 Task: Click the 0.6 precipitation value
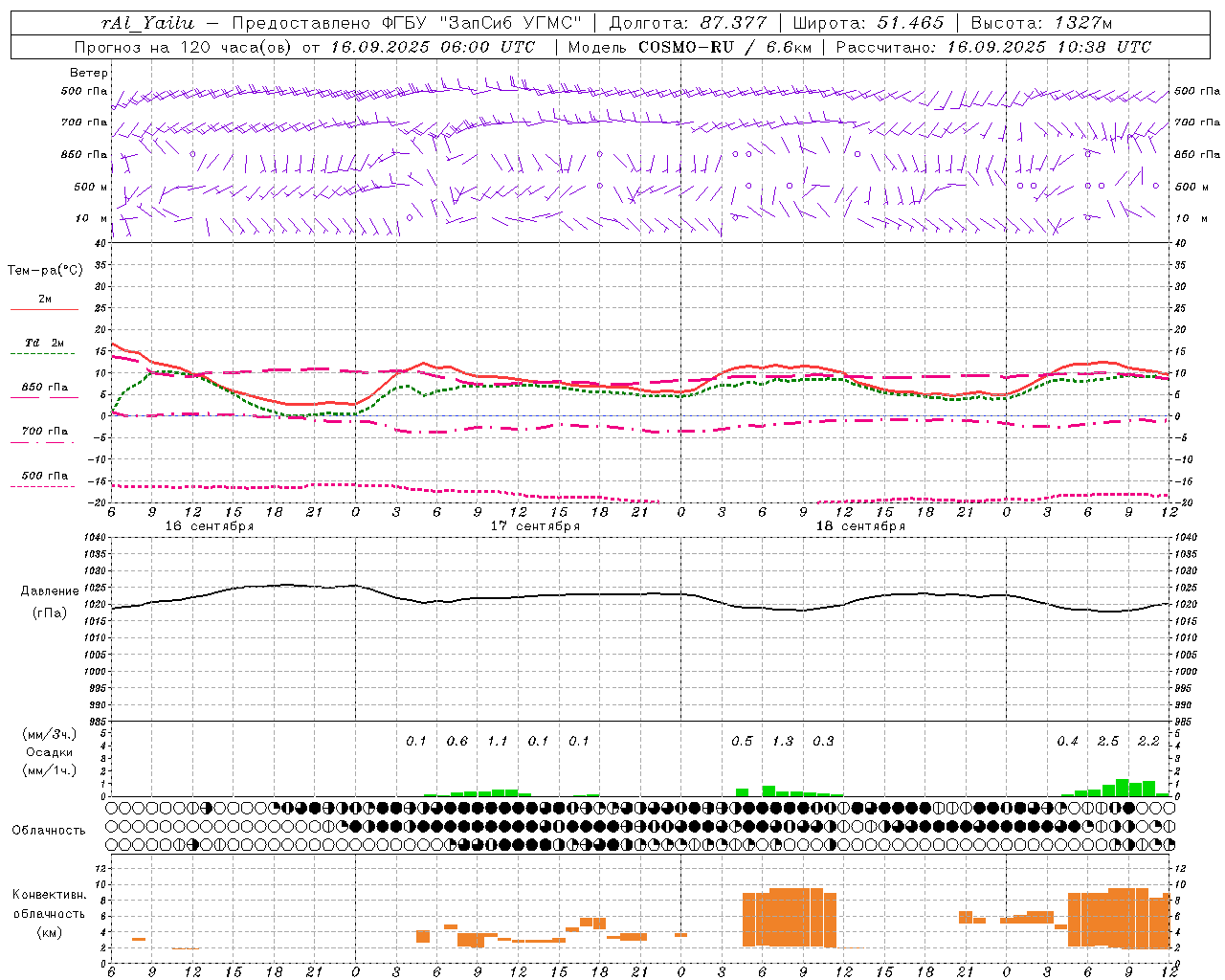tap(457, 741)
